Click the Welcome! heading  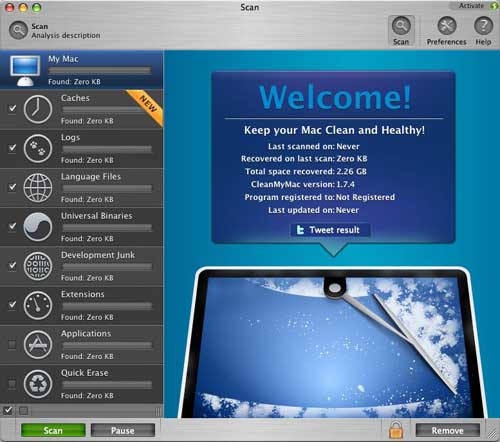(335, 97)
